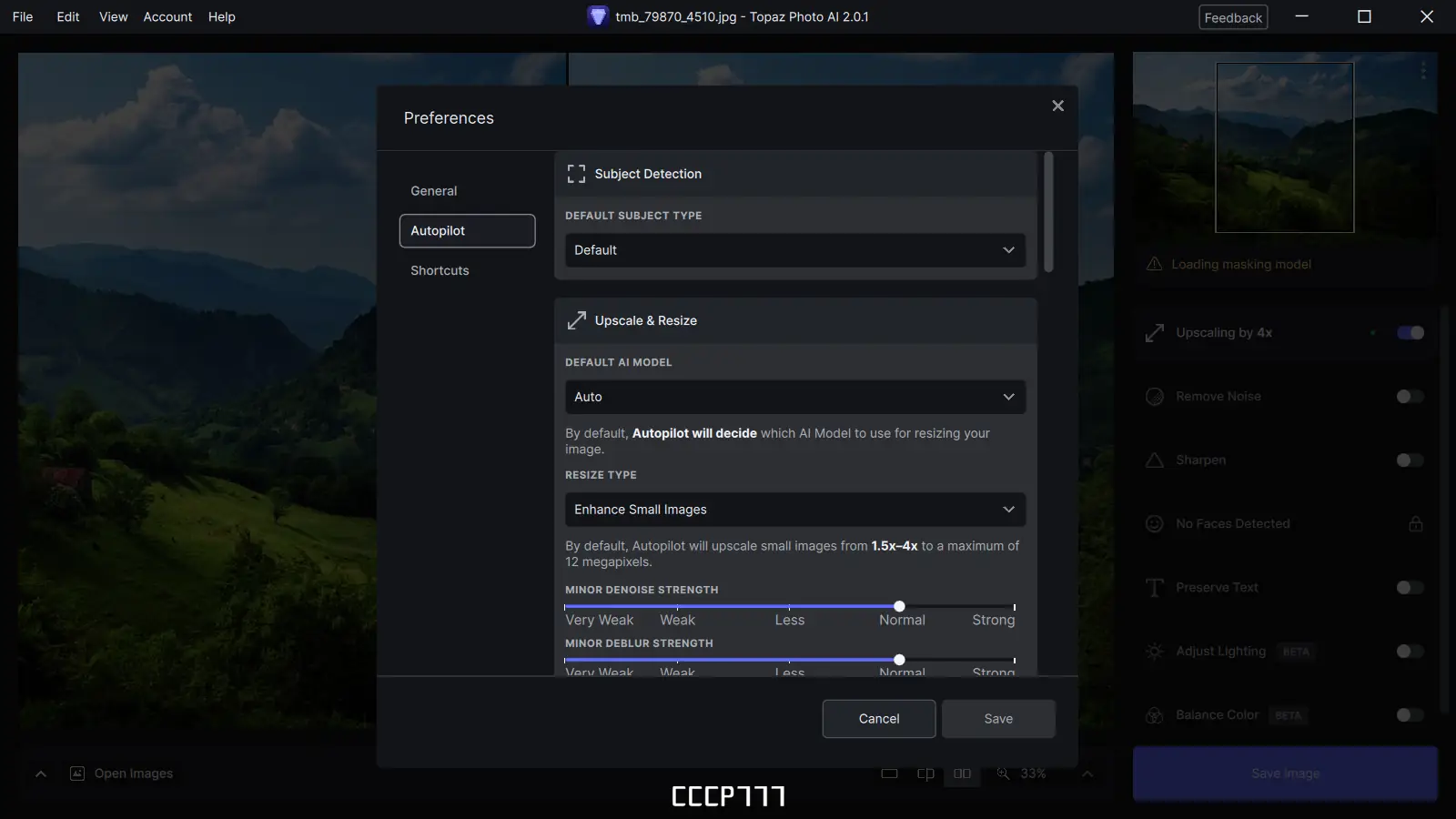Save the preferences
This screenshot has height=819, width=1456.
tap(998, 719)
